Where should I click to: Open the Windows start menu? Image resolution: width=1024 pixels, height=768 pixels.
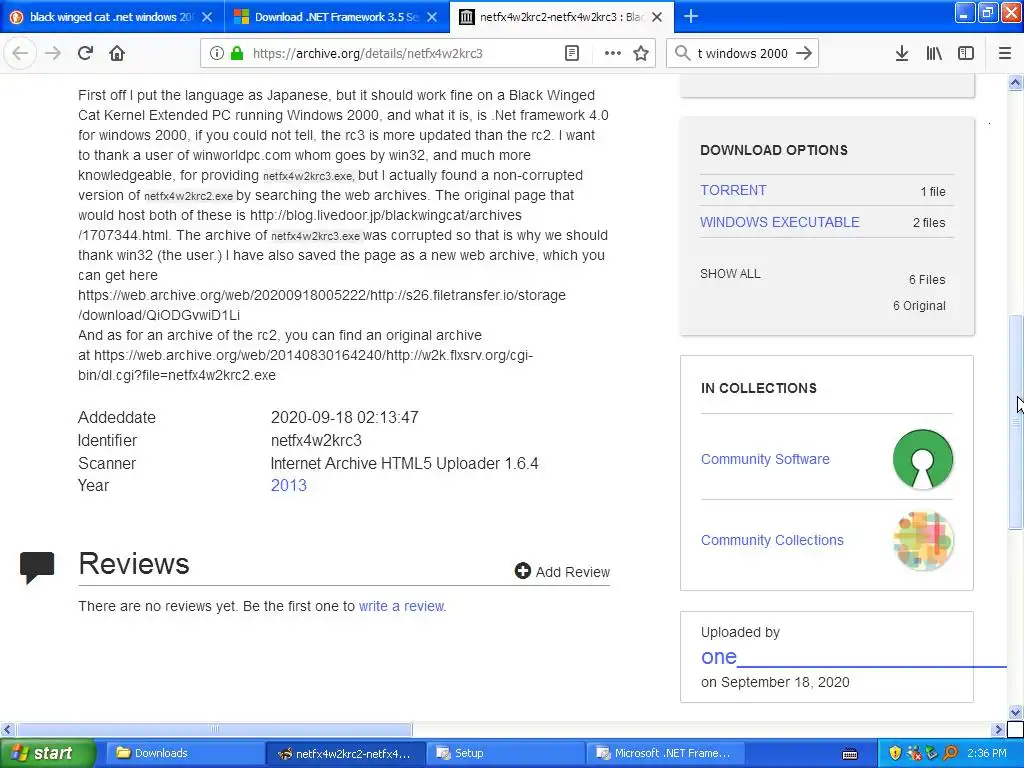(x=47, y=753)
